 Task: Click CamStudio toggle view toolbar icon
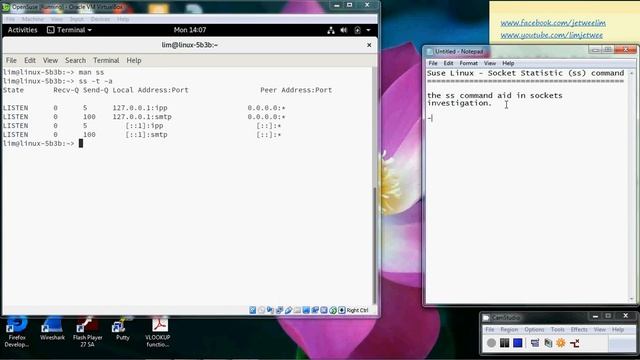[535, 343]
